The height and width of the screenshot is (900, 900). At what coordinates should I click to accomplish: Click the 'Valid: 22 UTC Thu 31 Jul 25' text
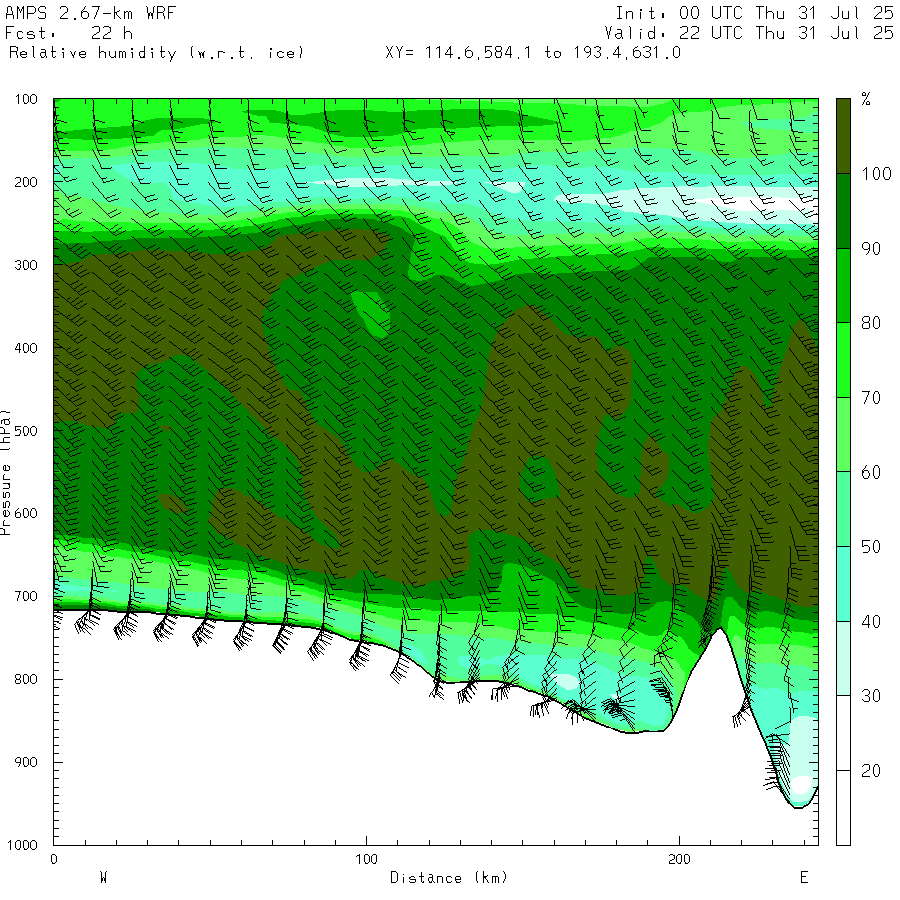(748, 33)
